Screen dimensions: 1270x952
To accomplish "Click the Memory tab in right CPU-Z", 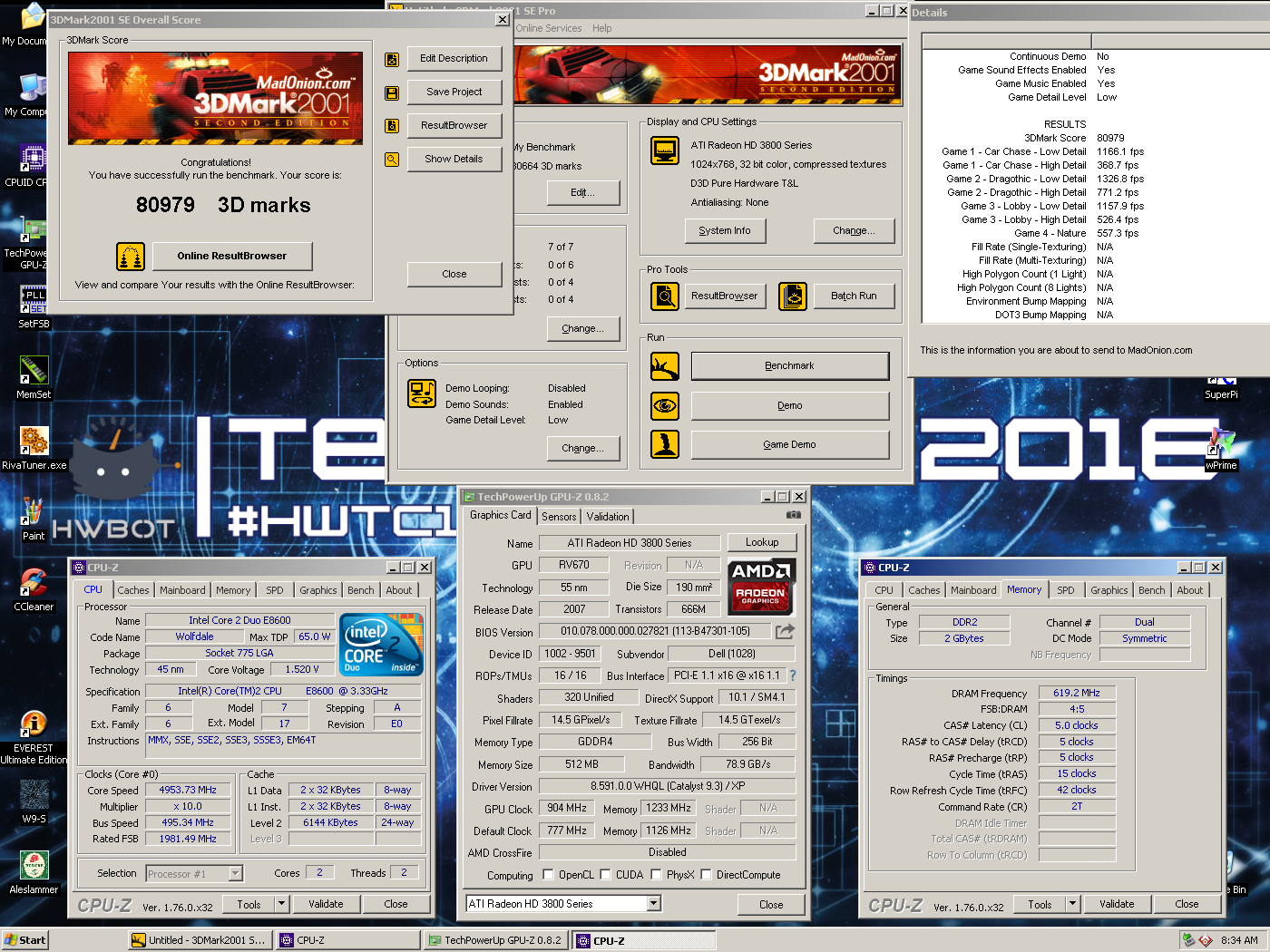I will pos(1024,589).
